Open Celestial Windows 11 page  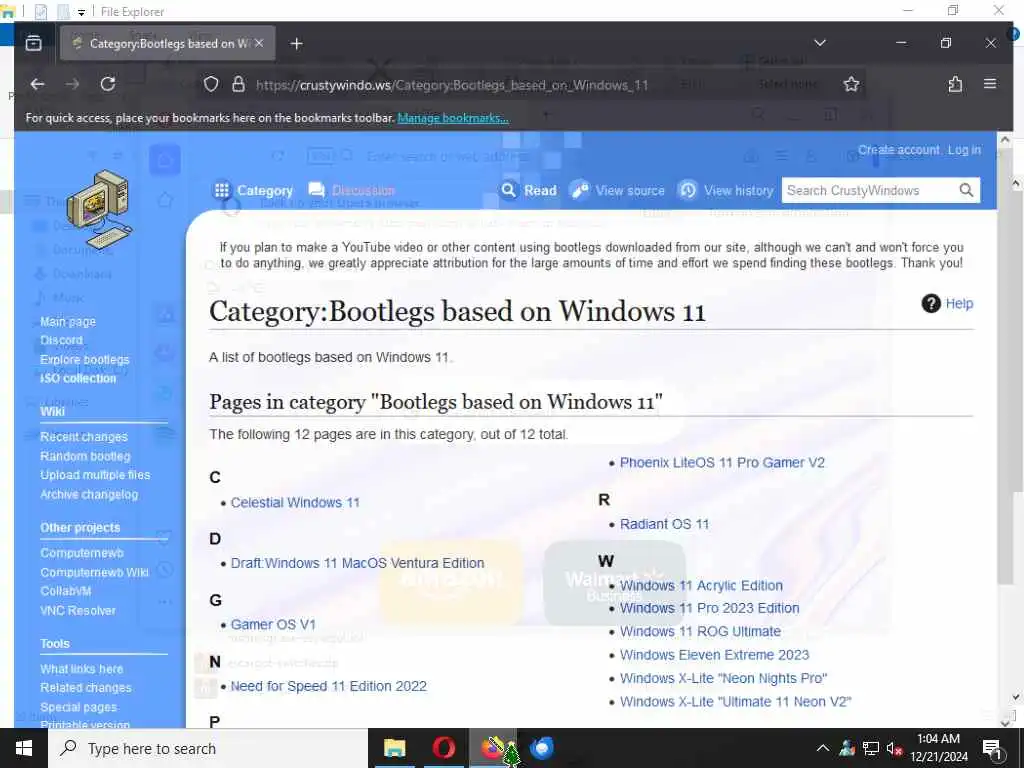point(295,503)
